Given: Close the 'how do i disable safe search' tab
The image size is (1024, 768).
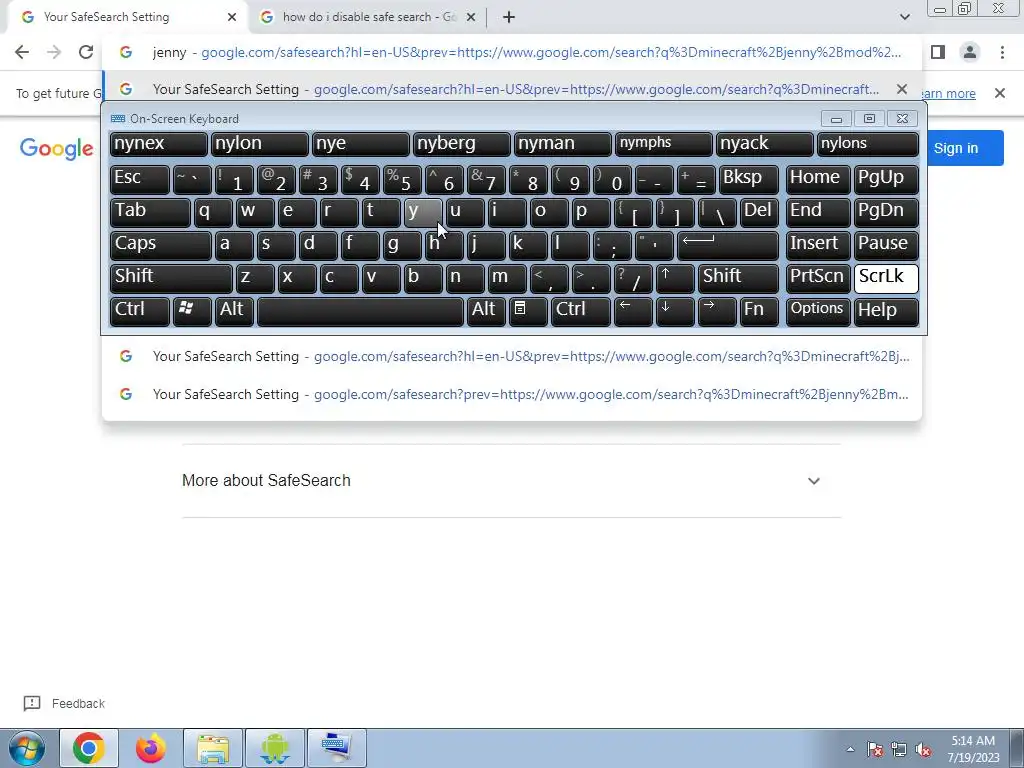Looking at the screenshot, I should tap(471, 18).
